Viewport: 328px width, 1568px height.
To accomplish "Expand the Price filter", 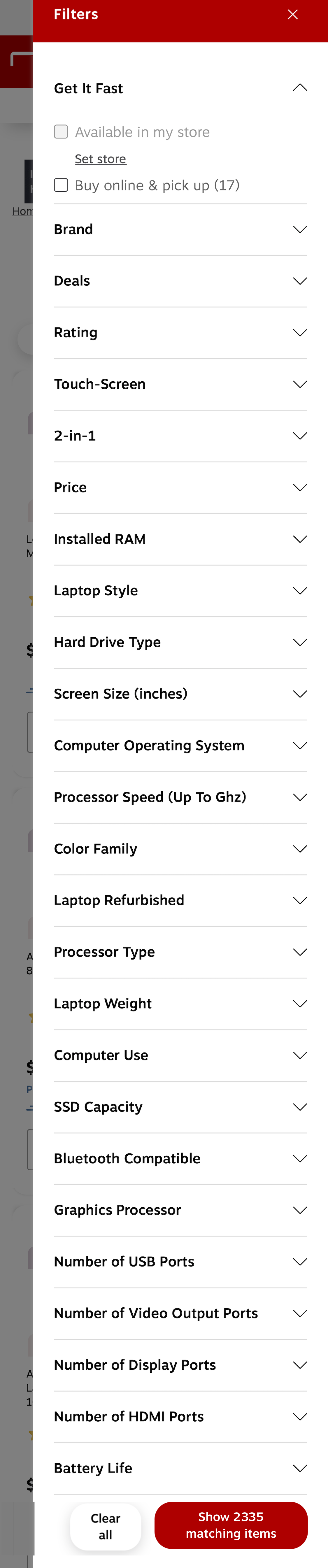I will pyautogui.click(x=299, y=487).
